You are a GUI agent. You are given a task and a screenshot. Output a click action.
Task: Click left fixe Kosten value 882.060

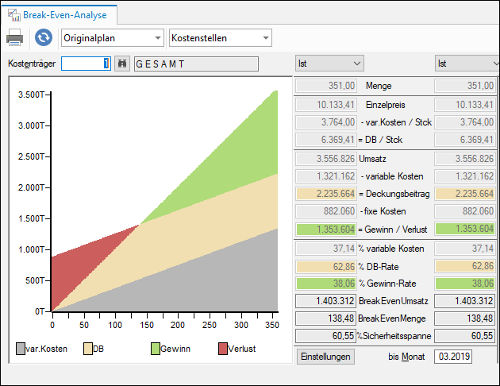pos(326,211)
